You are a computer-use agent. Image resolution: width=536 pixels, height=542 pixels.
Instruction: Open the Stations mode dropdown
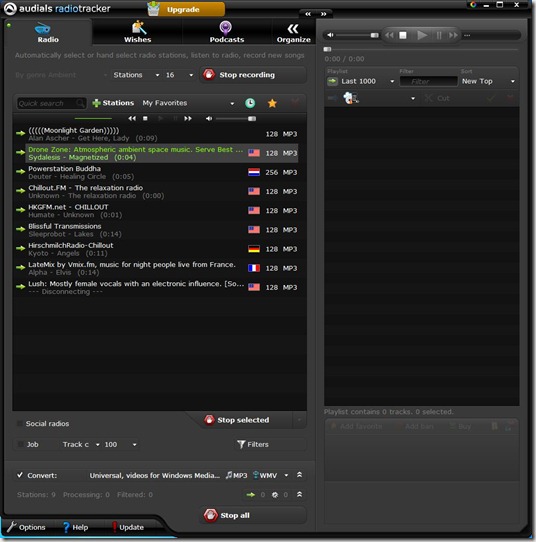136,75
